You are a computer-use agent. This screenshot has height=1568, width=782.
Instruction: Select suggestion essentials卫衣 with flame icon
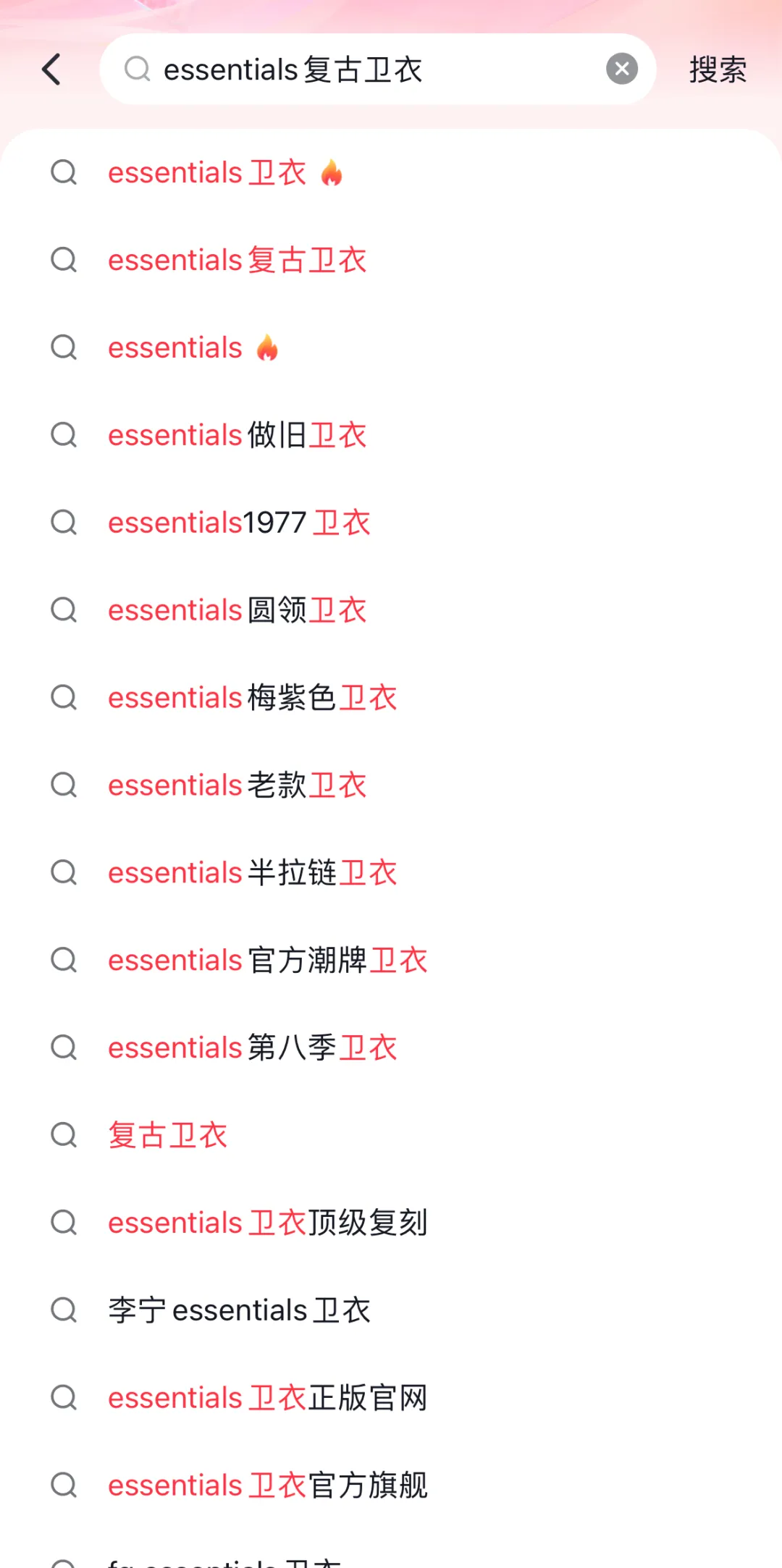(x=391, y=173)
